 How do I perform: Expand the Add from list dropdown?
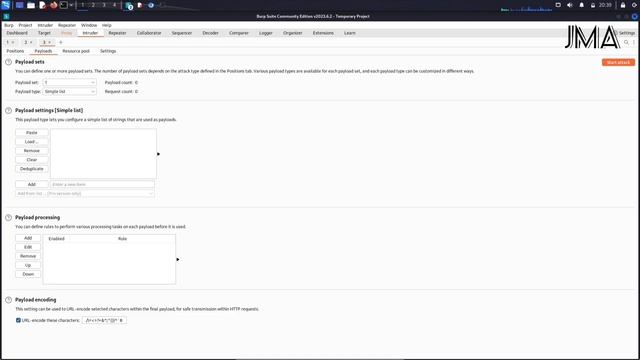click(85, 193)
